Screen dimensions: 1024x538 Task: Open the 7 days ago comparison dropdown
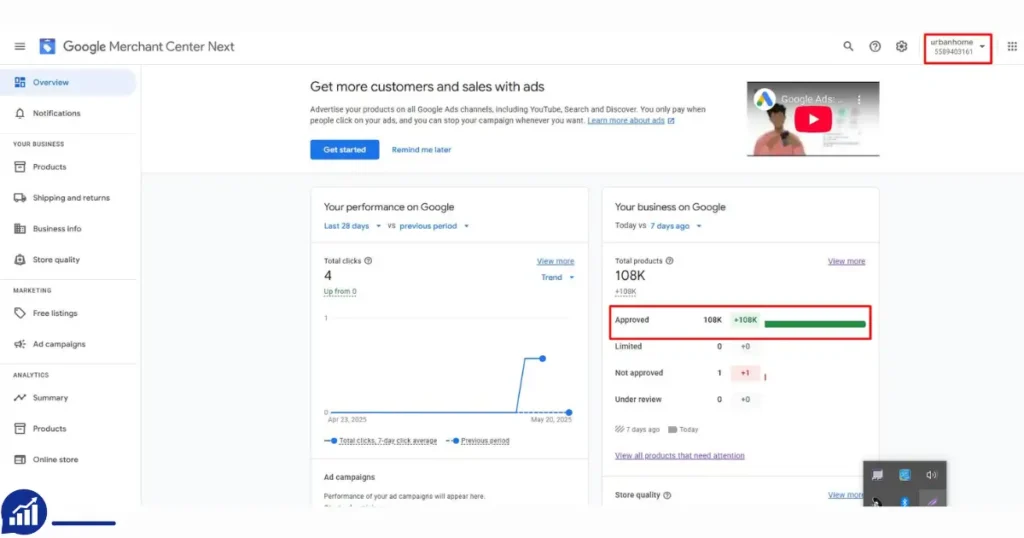(x=676, y=226)
